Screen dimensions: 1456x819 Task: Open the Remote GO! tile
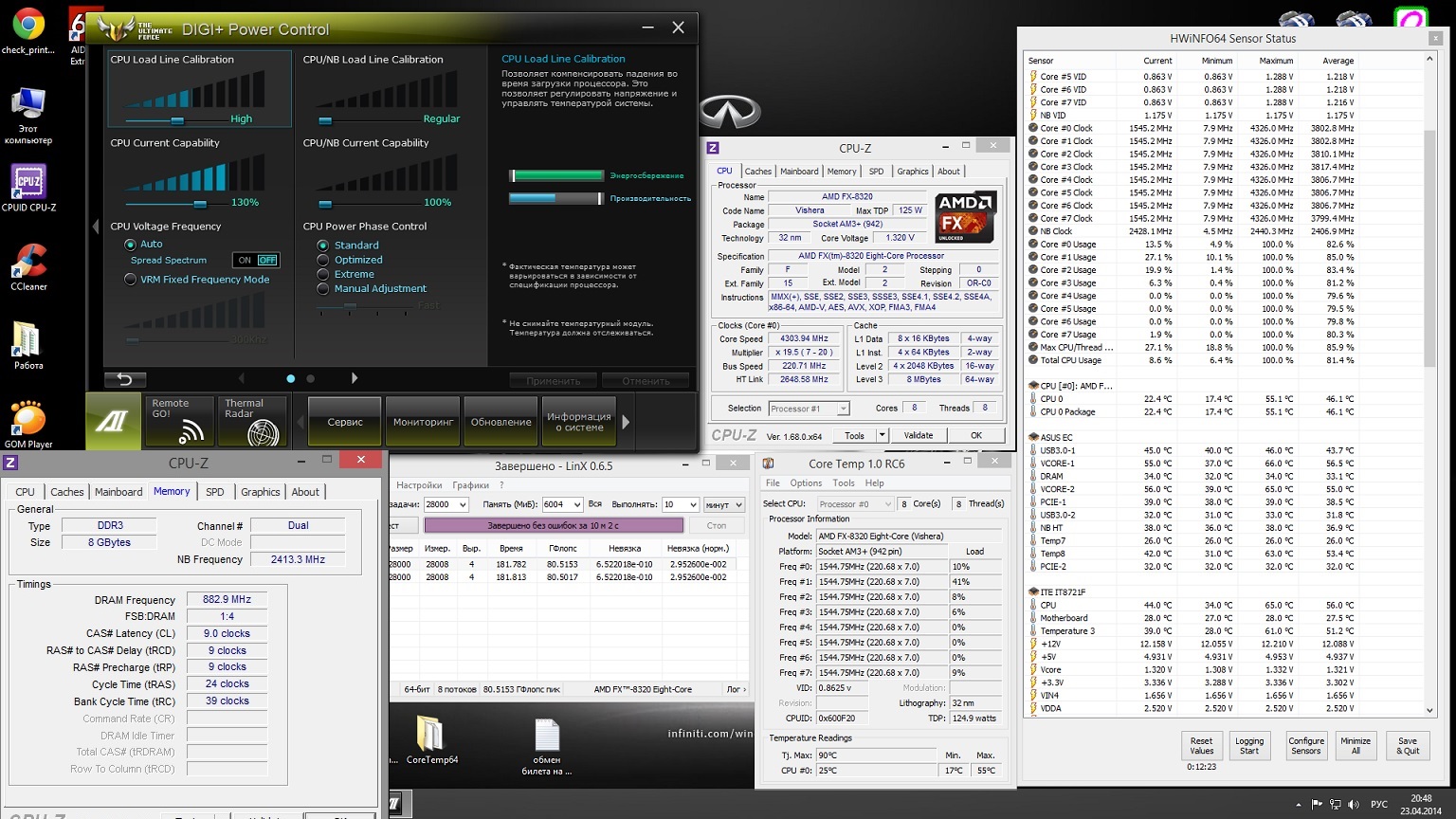(180, 421)
